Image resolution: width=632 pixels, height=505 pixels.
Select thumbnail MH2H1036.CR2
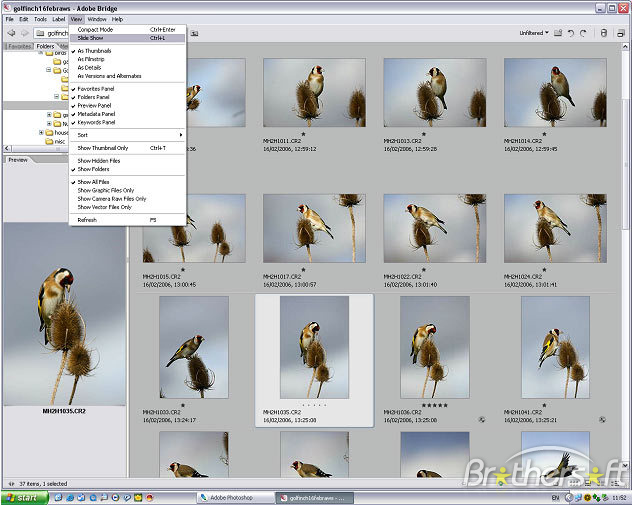click(x=435, y=347)
